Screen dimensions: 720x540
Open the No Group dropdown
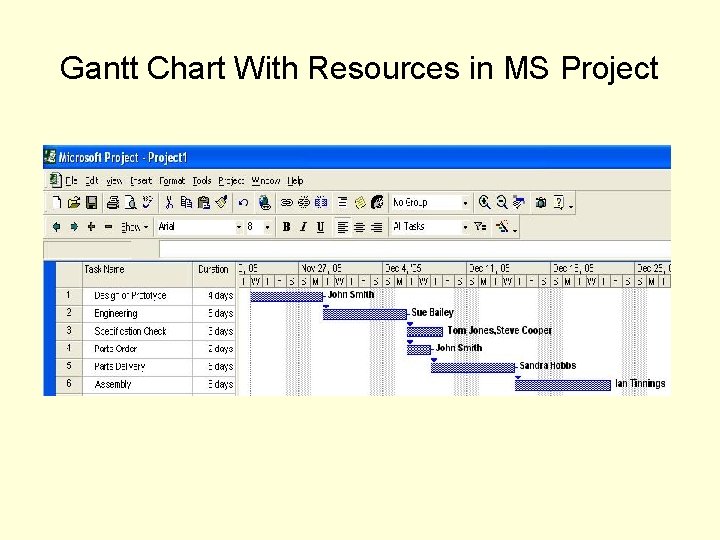(x=465, y=203)
